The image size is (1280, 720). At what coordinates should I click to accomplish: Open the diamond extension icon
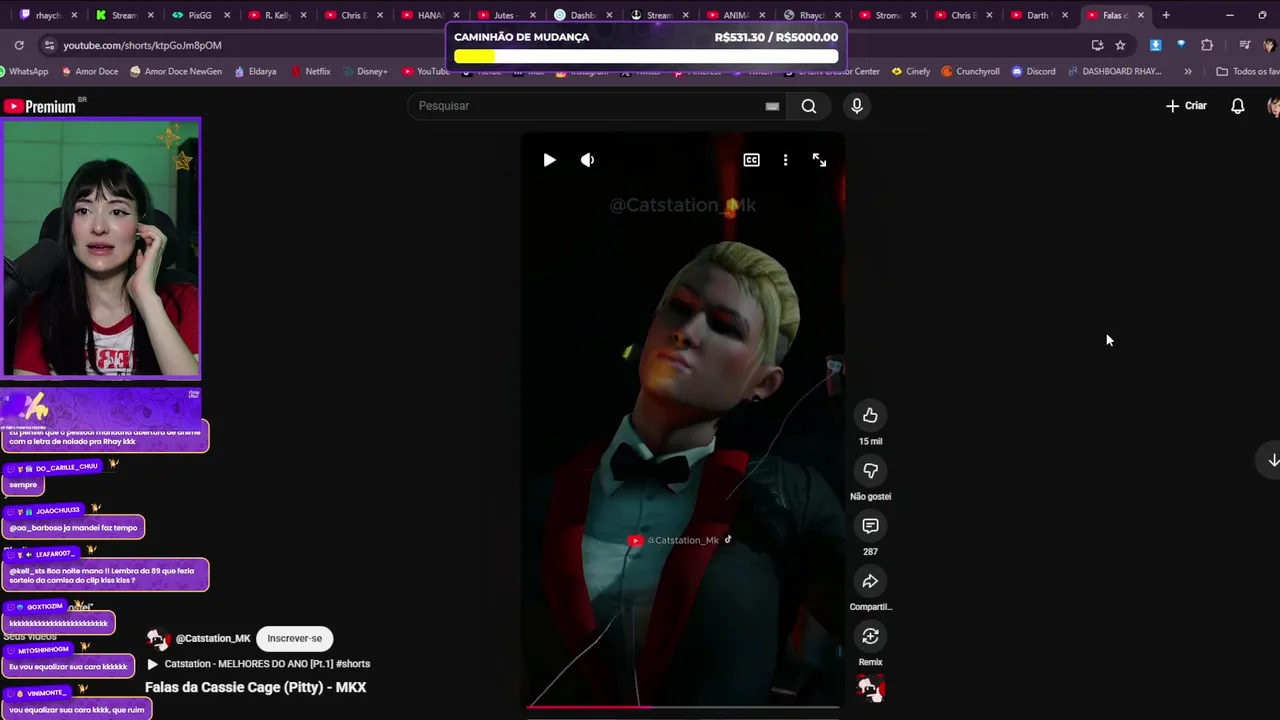(x=1181, y=45)
